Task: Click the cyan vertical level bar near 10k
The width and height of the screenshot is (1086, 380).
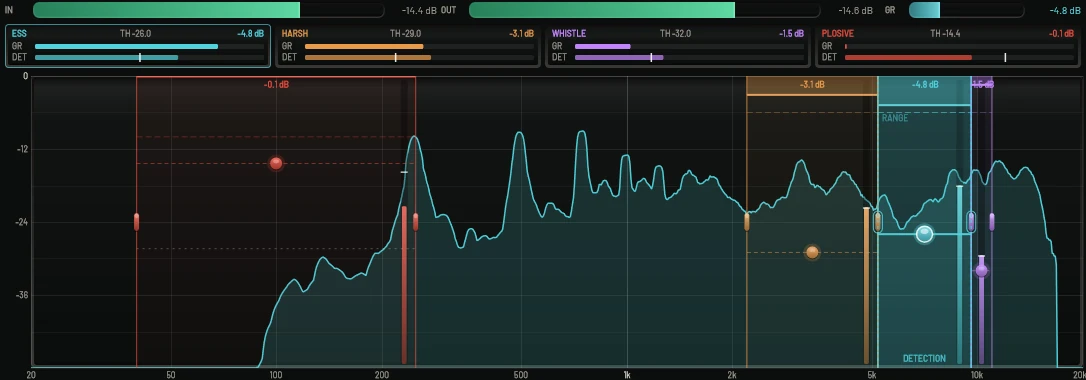Action: point(959,275)
